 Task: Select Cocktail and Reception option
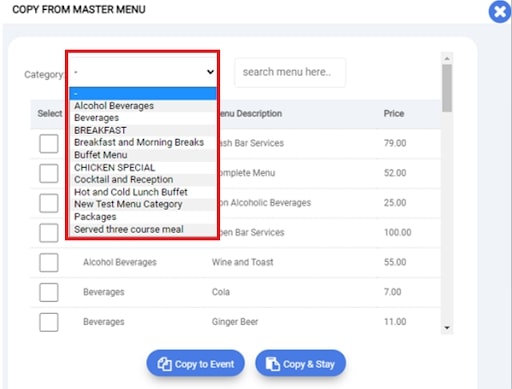click(143, 179)
